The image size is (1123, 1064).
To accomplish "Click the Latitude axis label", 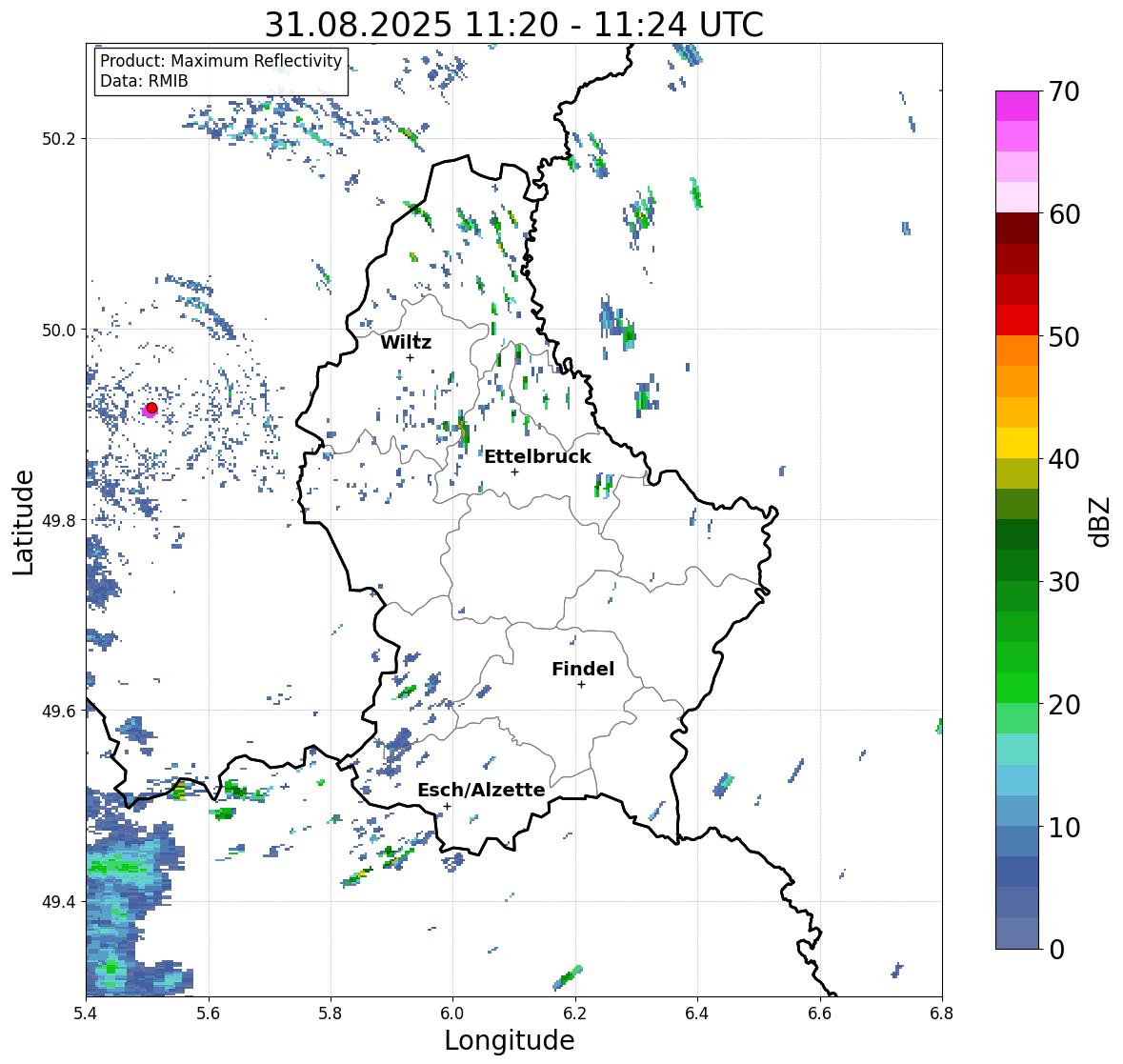I will (24, 523).
